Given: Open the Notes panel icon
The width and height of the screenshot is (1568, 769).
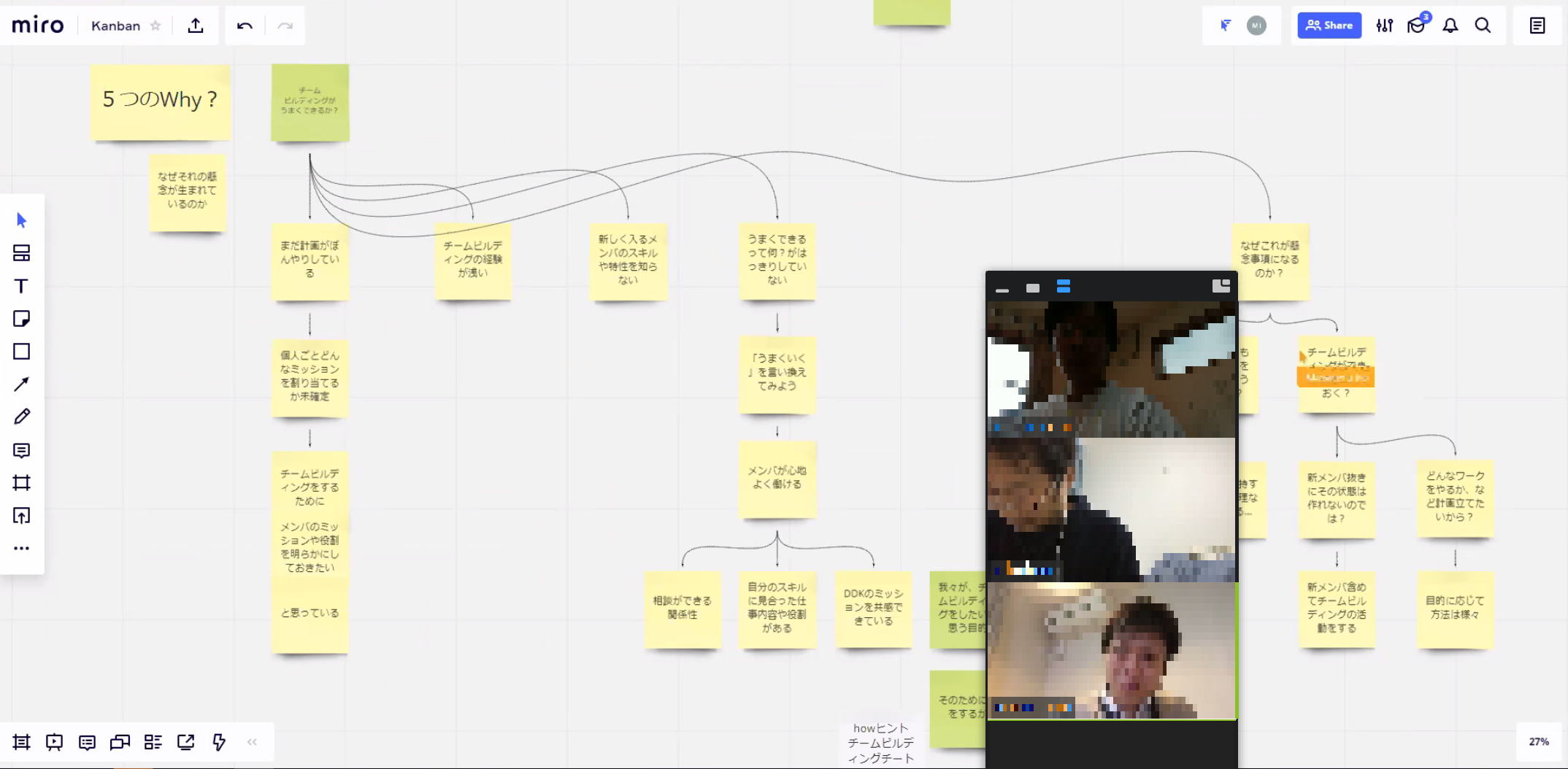Looking at the screenshot, I should coord(1537,26).
